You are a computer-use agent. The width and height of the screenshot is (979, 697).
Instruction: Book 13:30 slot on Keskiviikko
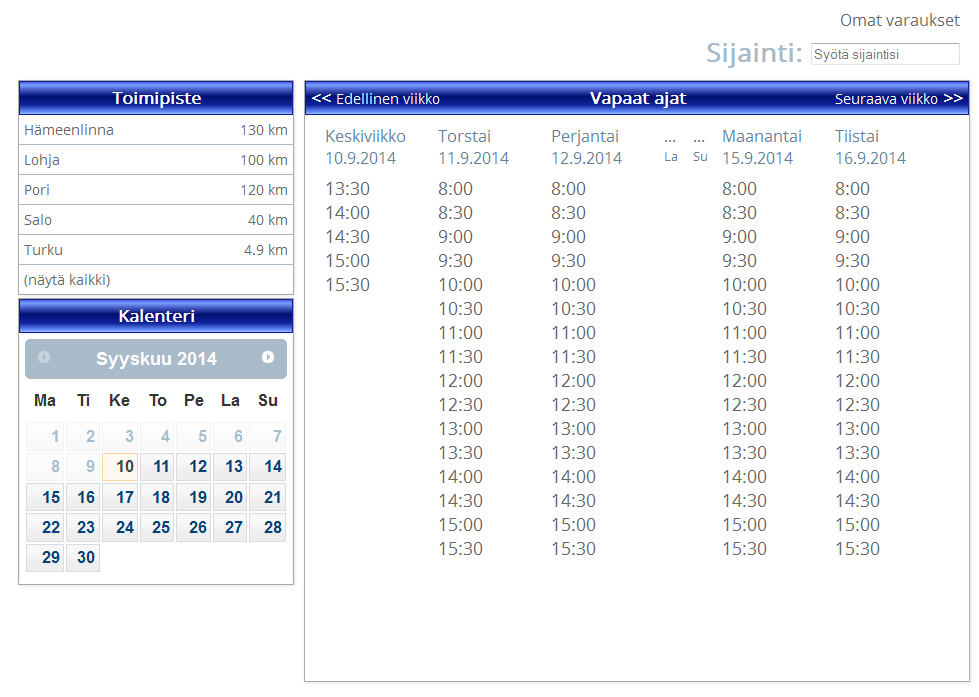347,188
